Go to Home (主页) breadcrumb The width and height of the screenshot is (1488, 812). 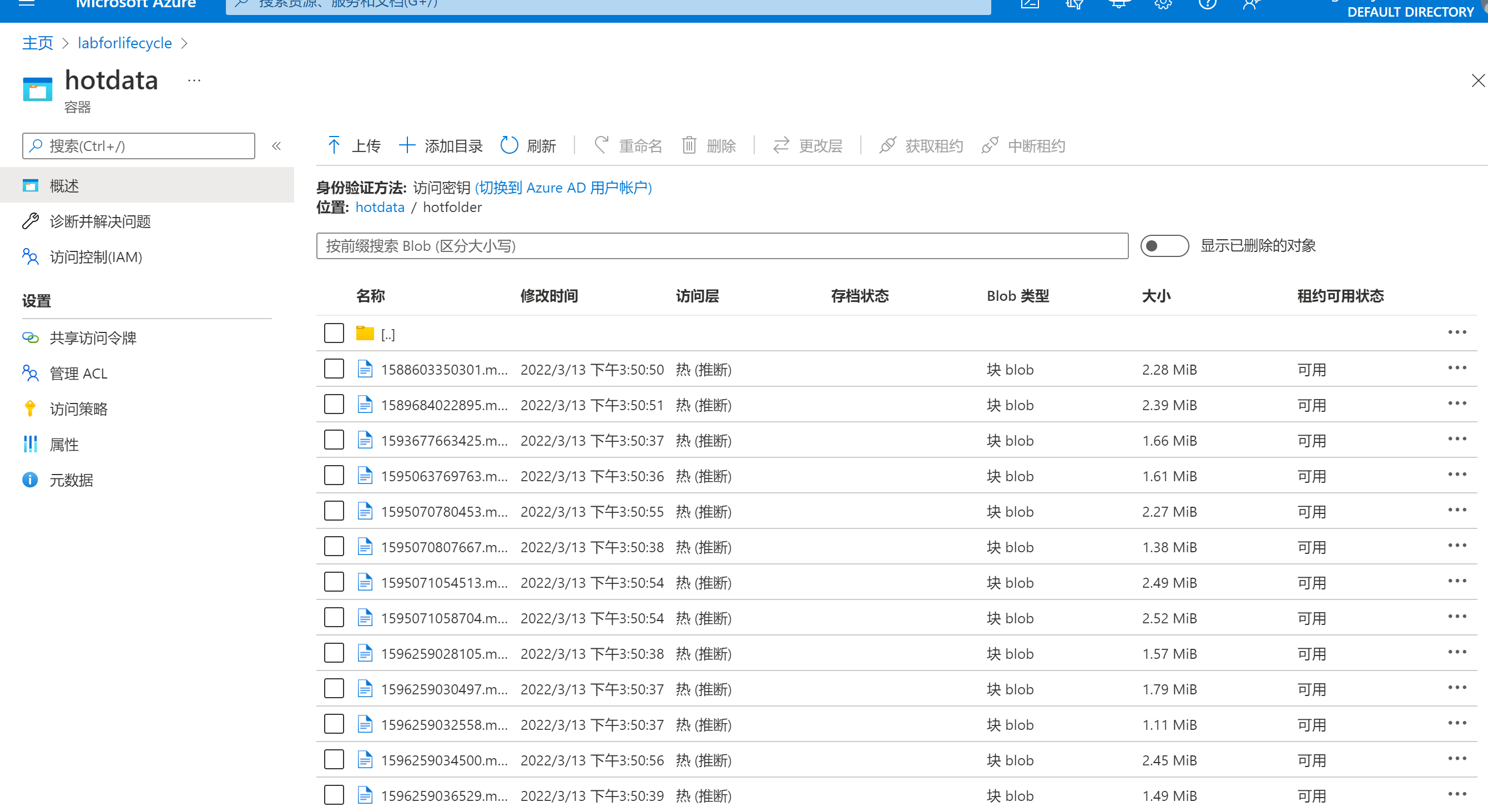click(38, 43)
